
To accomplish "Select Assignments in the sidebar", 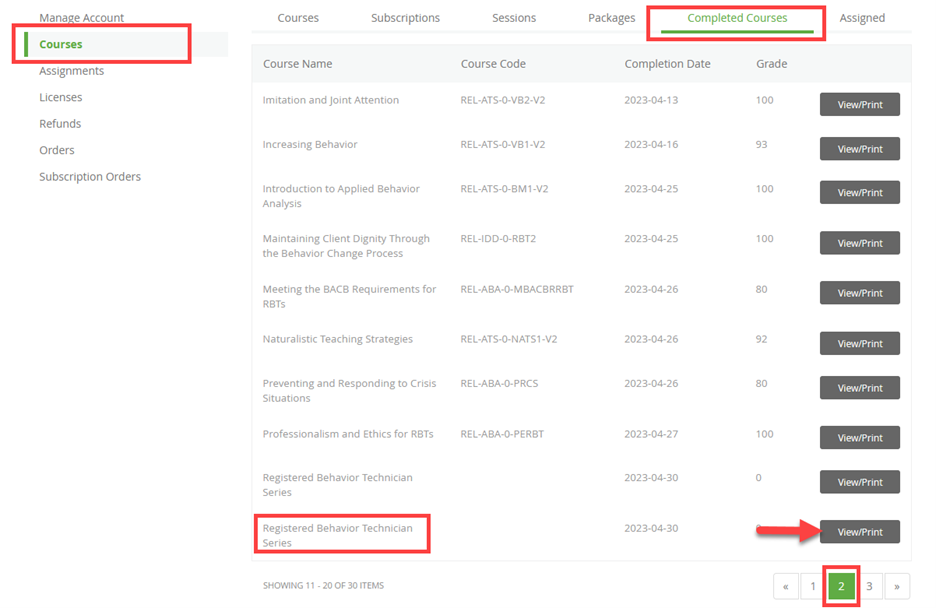I will [x=71, y=71].
